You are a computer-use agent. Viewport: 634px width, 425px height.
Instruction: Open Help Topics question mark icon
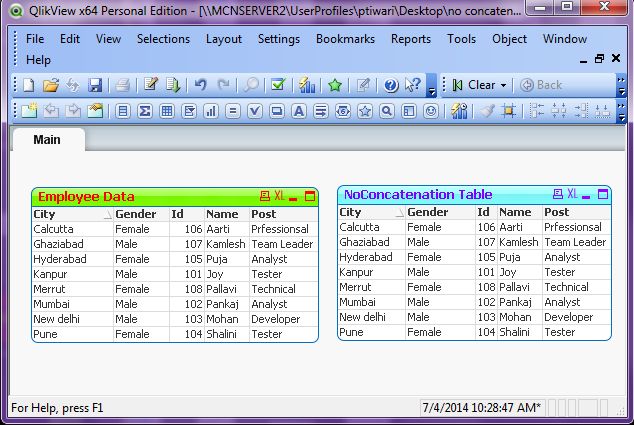click(391, 85)
